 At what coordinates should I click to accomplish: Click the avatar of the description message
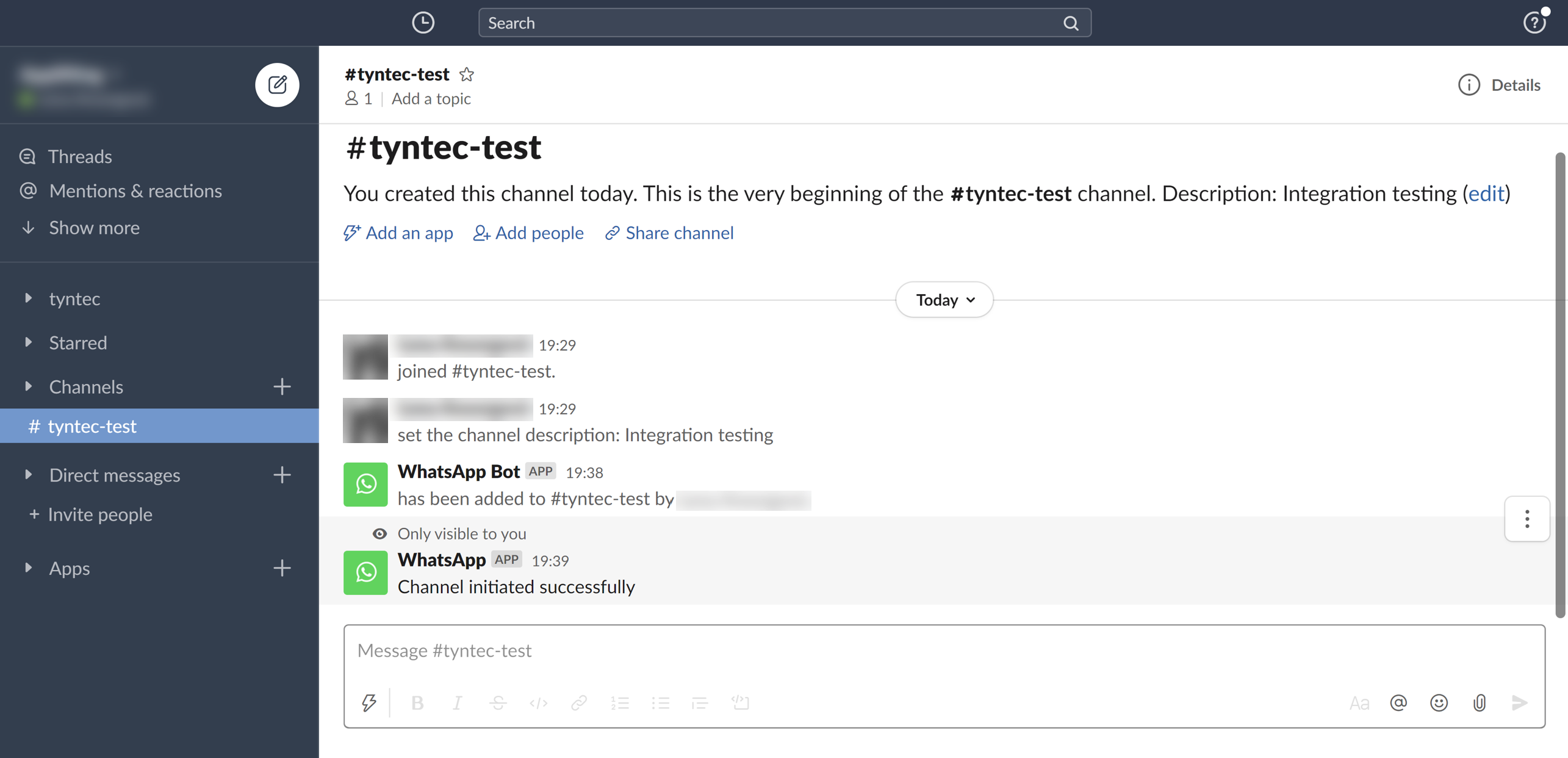click(x=365, y=421)
